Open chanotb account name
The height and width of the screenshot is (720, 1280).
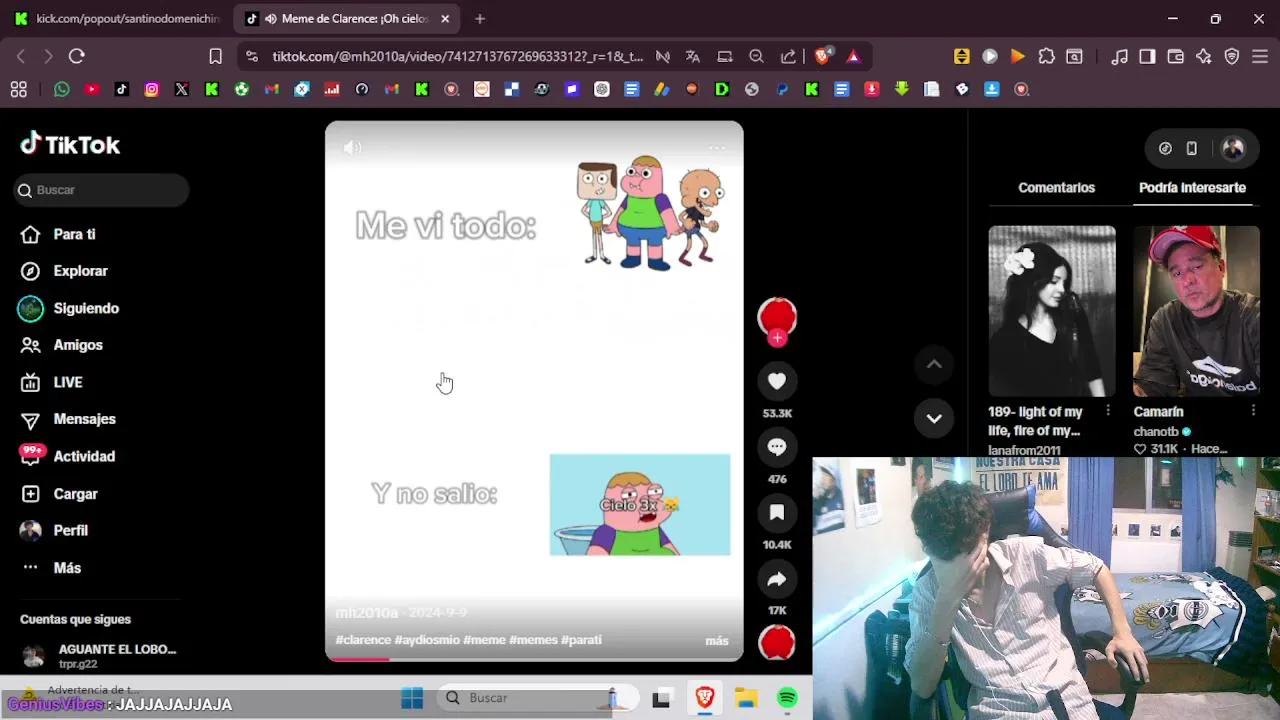(x=1156, y=432)
